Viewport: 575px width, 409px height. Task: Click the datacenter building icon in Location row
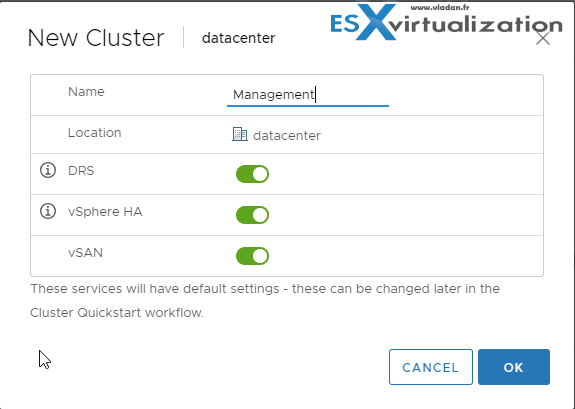(x=240, y=134)
